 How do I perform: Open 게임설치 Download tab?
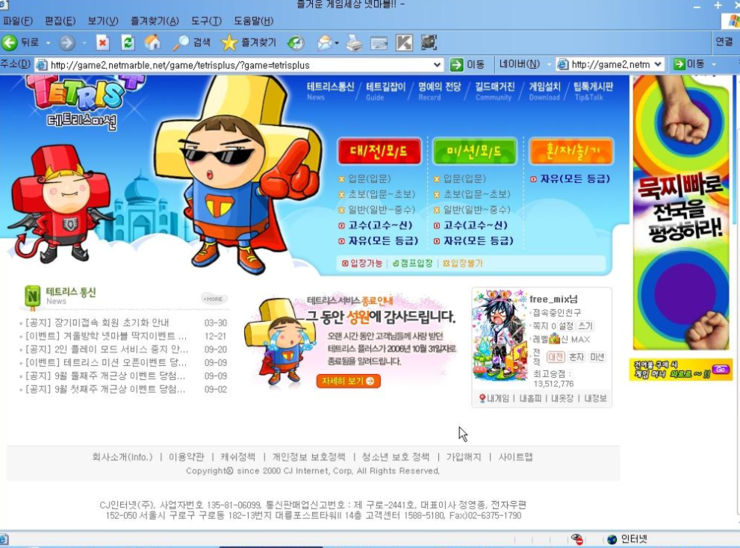(544, 91)
